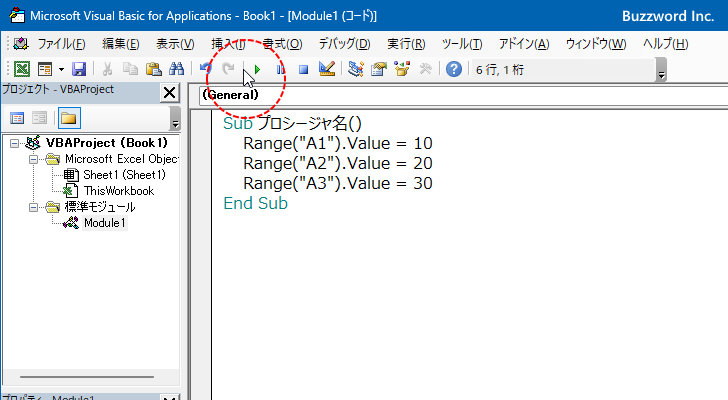Click the End Sub code line
728x400 pixels.
[255, 203]
